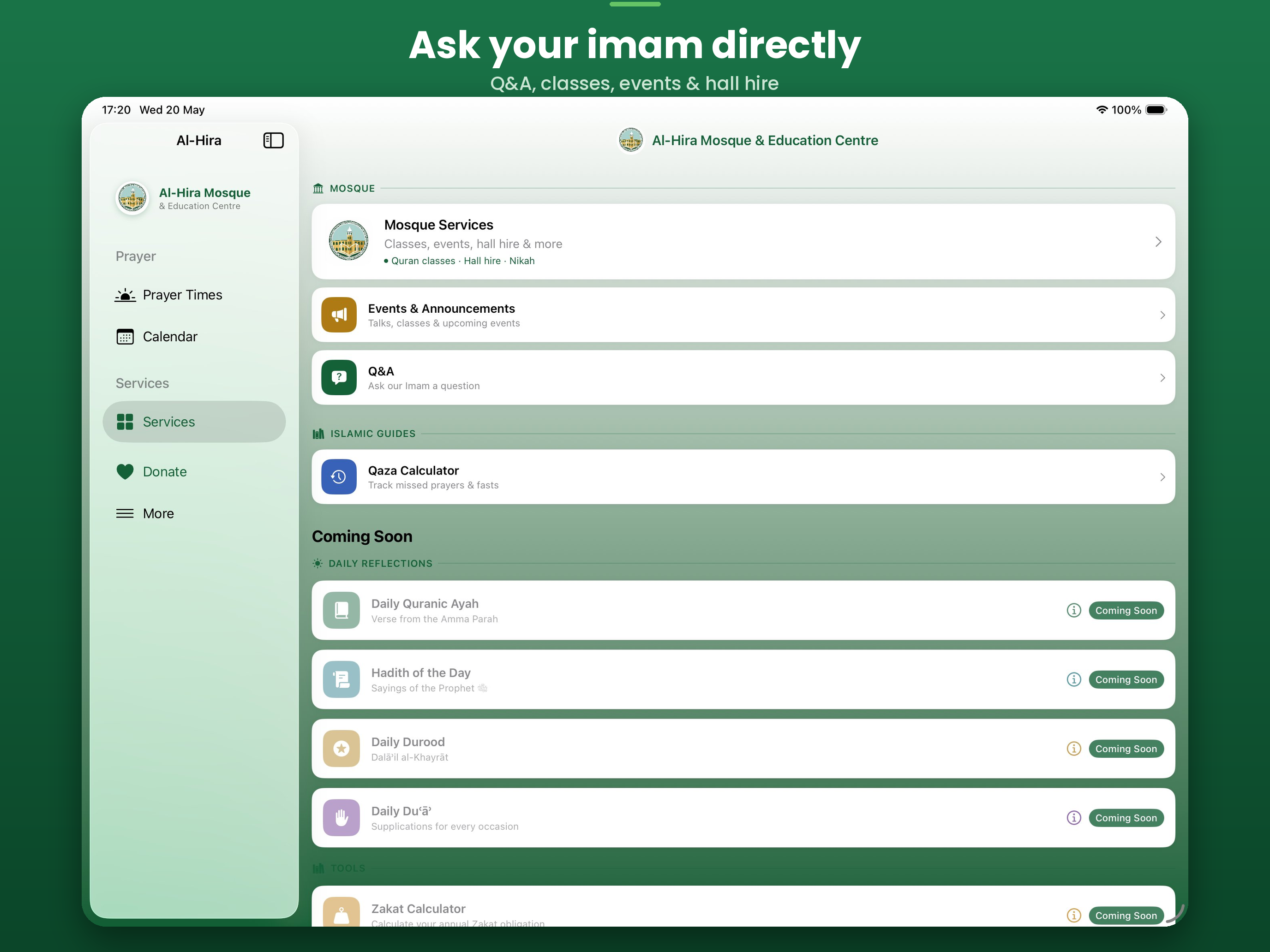Click the More hamburger lines icon
The image size is (1270, 952).
point(125,513)
